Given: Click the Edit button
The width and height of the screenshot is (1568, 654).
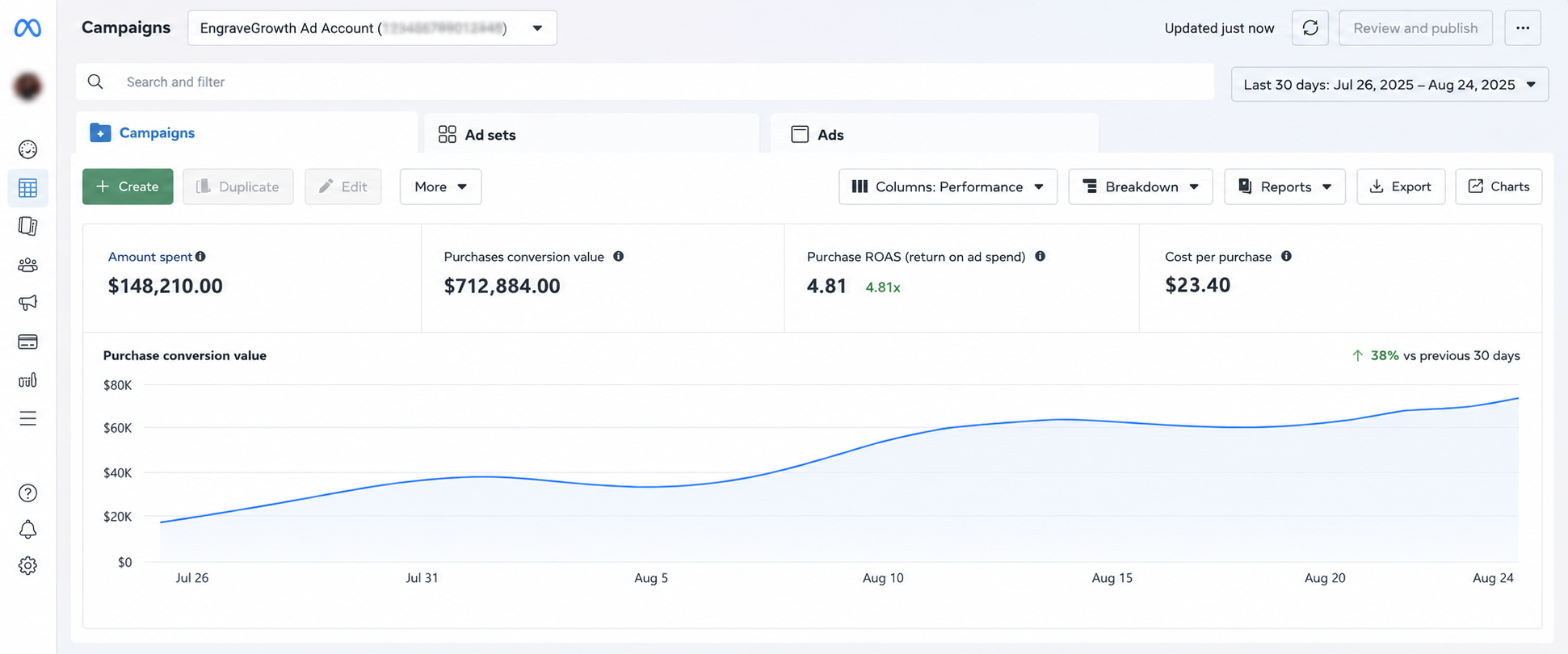Looking at the screenshot, I should coord(343,187).
